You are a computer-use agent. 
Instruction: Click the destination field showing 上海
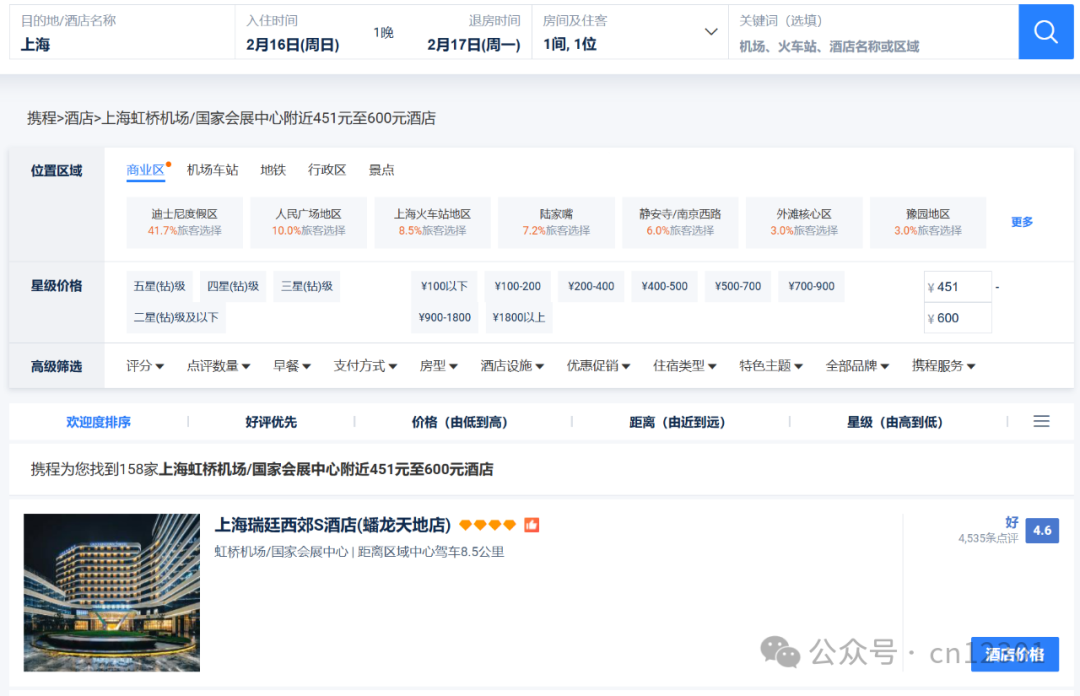tap(122, 32)
